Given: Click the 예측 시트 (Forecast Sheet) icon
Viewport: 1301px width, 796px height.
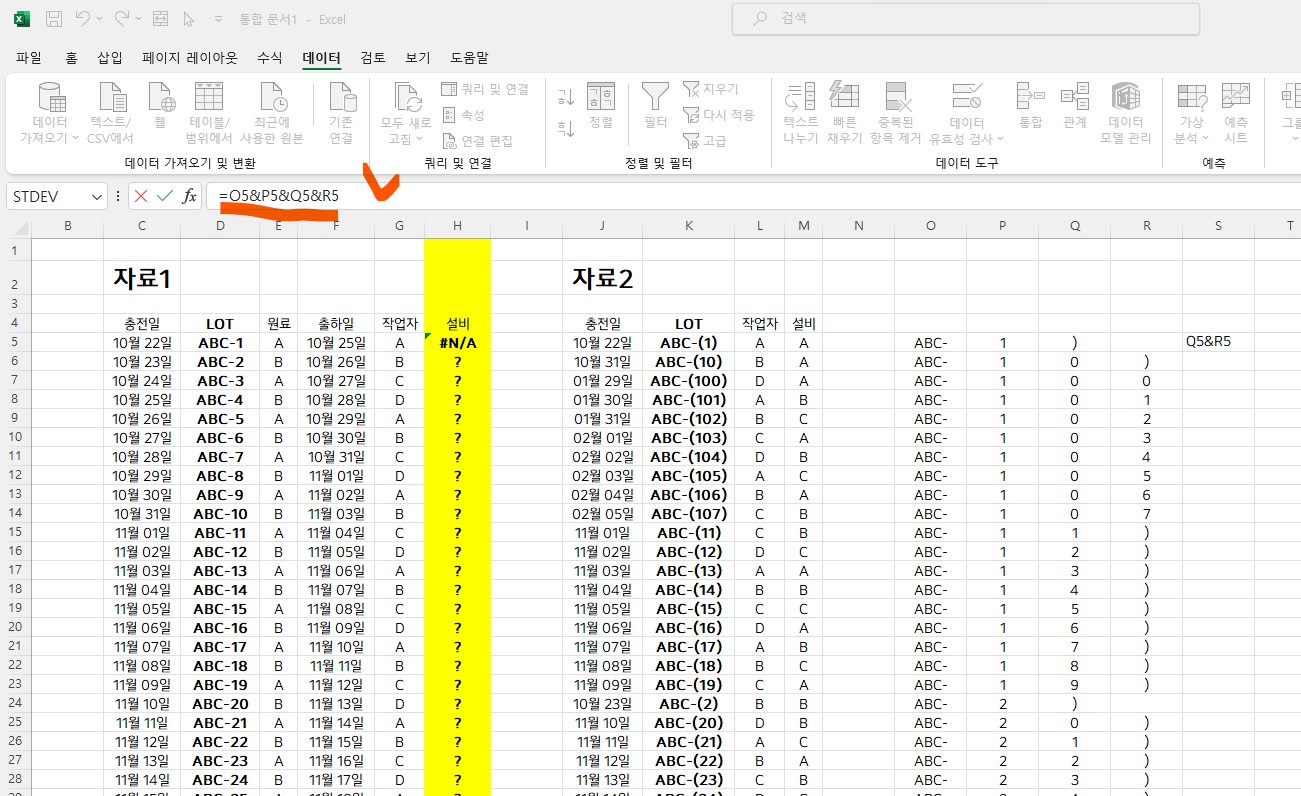Looking at the screenshot, I should pos(1236,97).
